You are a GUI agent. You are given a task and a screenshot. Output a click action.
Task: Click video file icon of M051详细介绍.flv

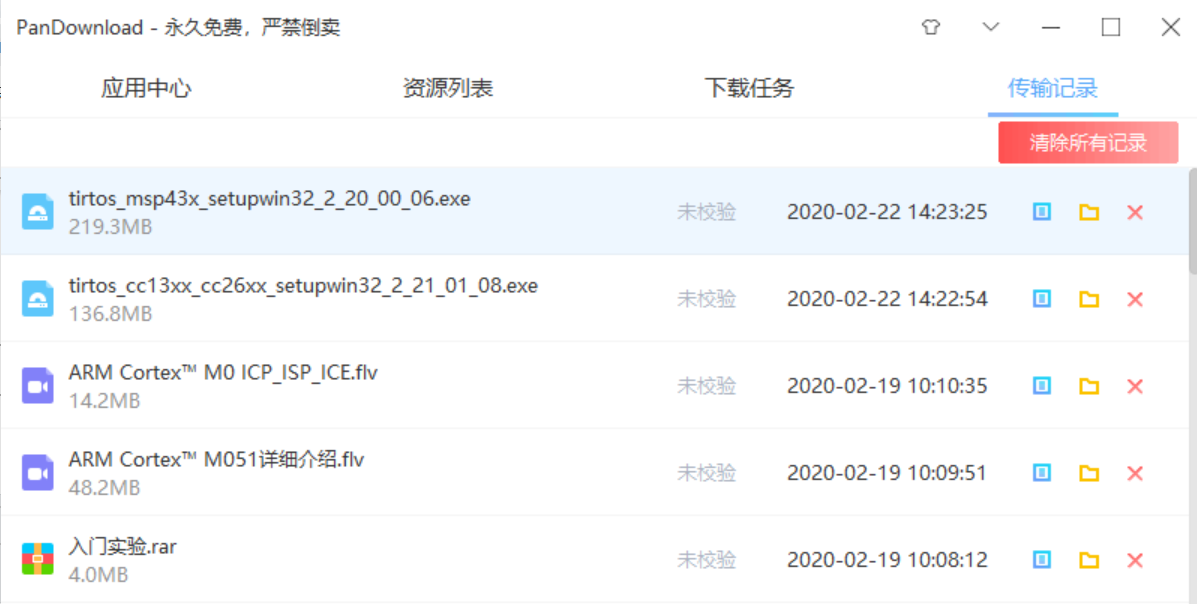click(37, 473)
